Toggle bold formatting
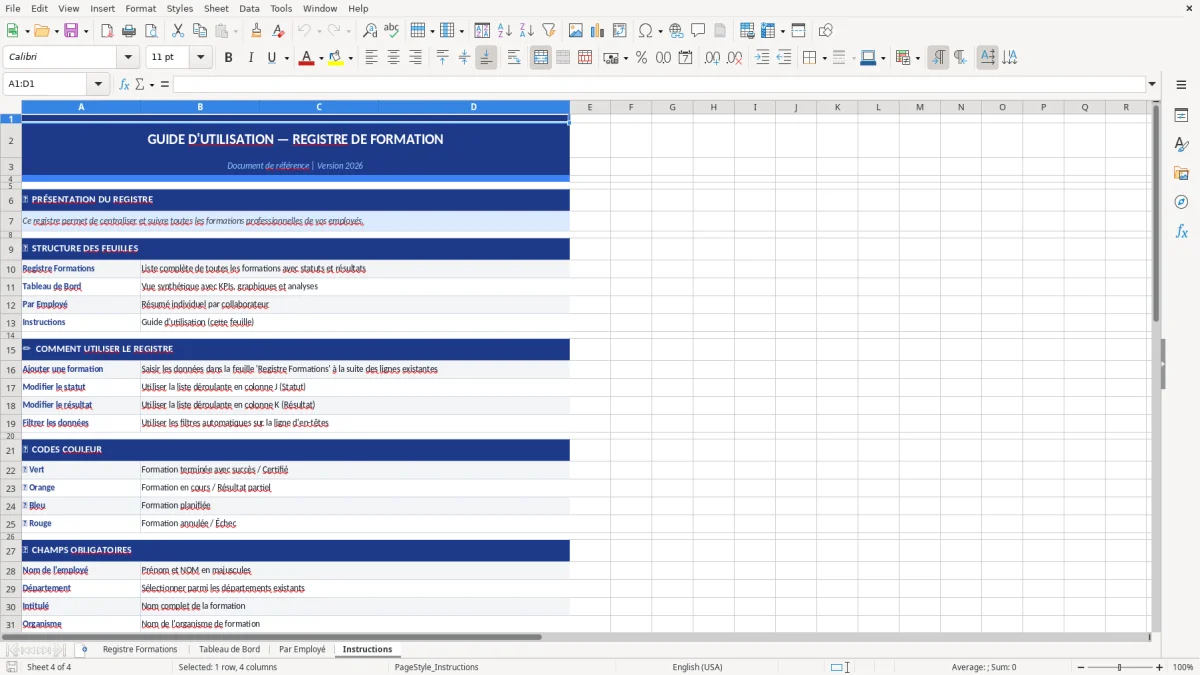The image size is (1200, 675). (x=228, y=57)
